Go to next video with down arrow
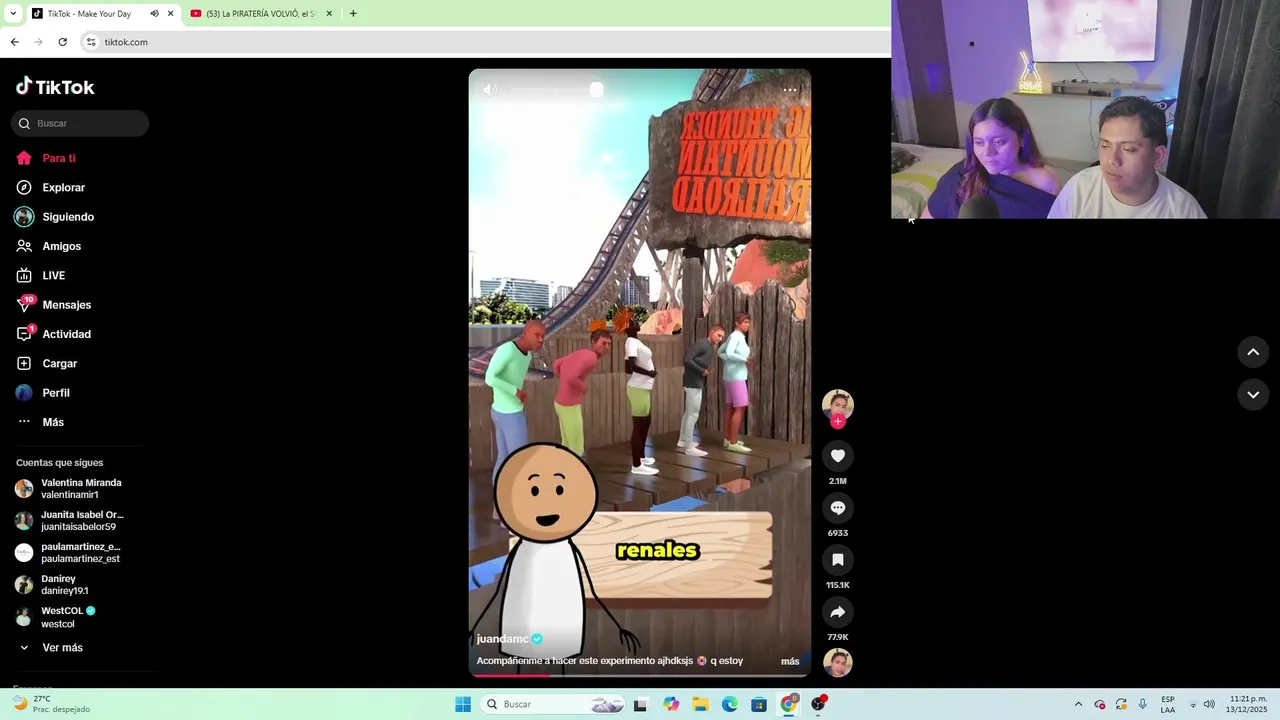This screenshot has width=1280, height=720. pyautogui.click(x=1253, y=395)
